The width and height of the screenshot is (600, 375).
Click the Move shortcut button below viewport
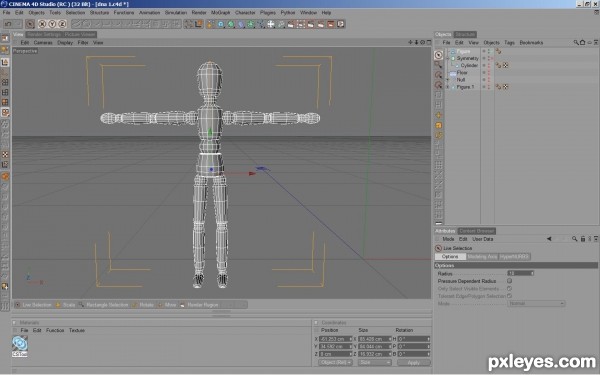click(x=167, y=305)
